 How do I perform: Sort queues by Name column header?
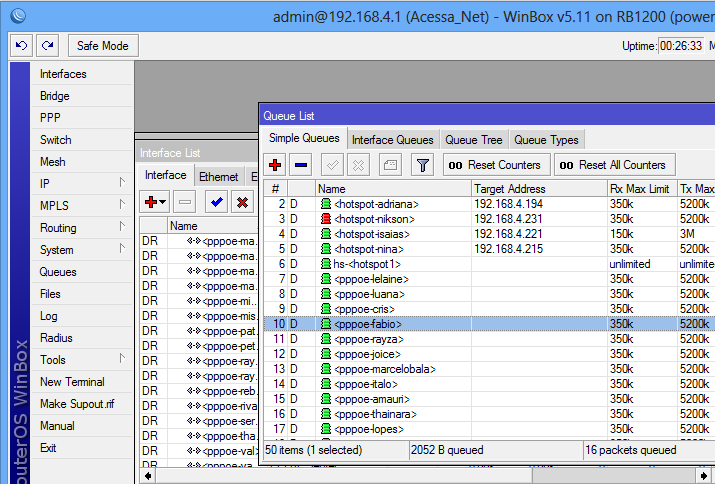coord(393,189)
